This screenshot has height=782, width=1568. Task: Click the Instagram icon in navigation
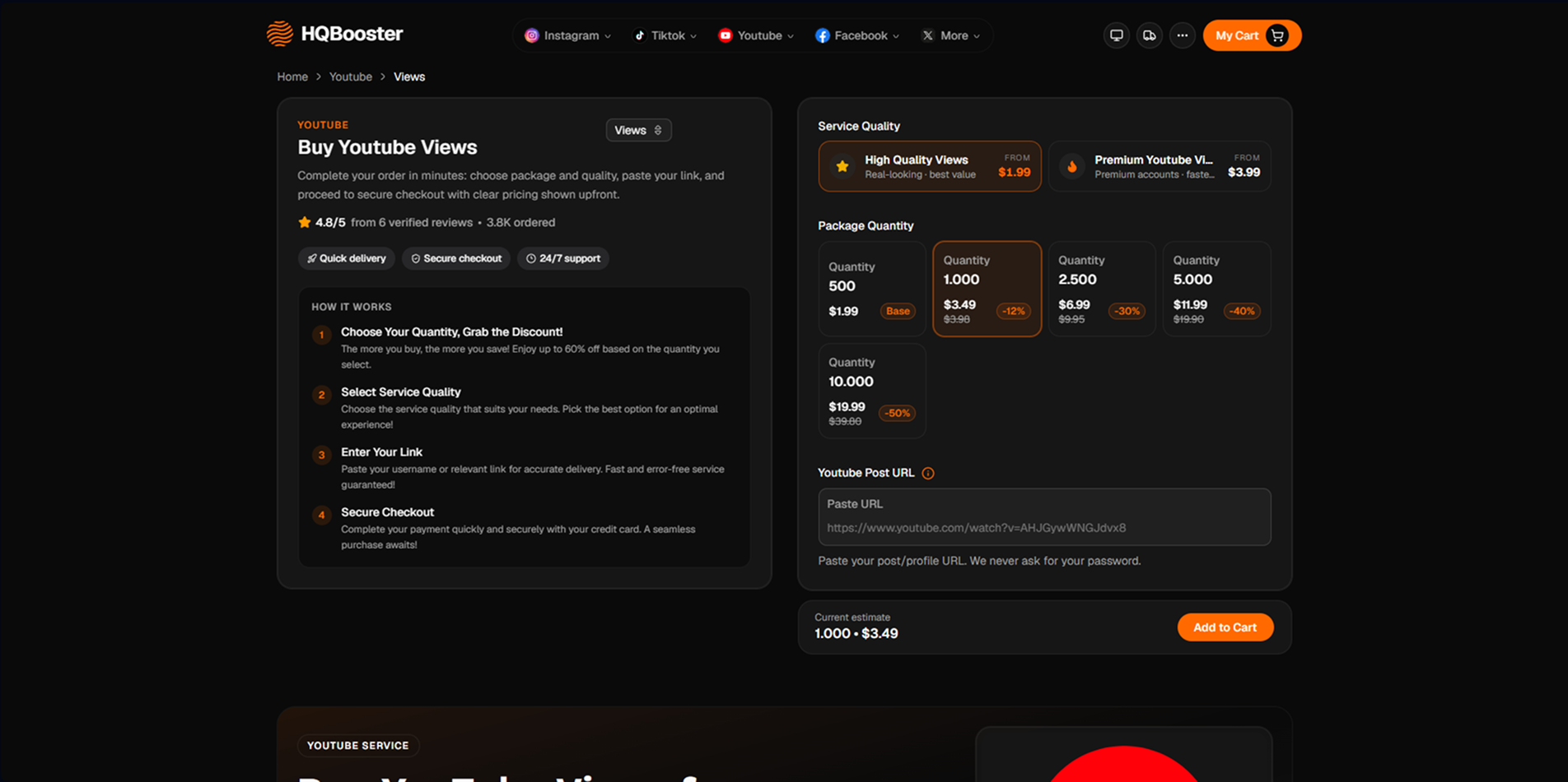(x=532, y=35)
